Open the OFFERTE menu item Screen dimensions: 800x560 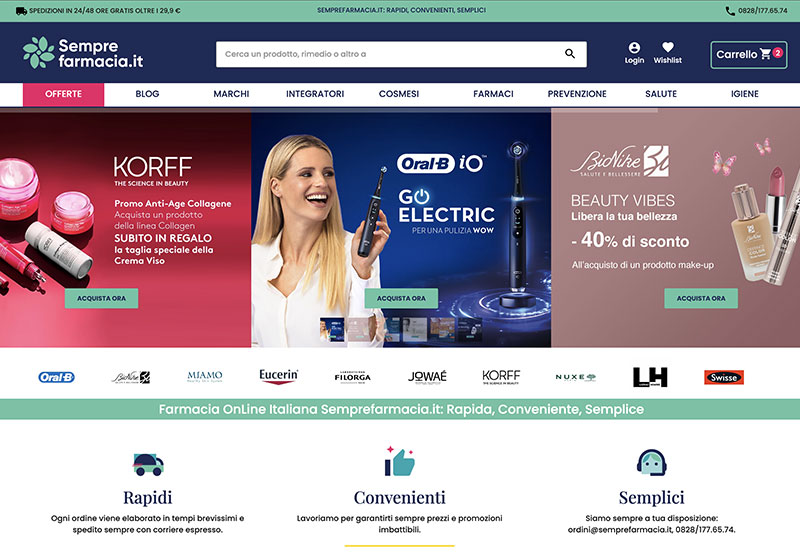point(63,94)
